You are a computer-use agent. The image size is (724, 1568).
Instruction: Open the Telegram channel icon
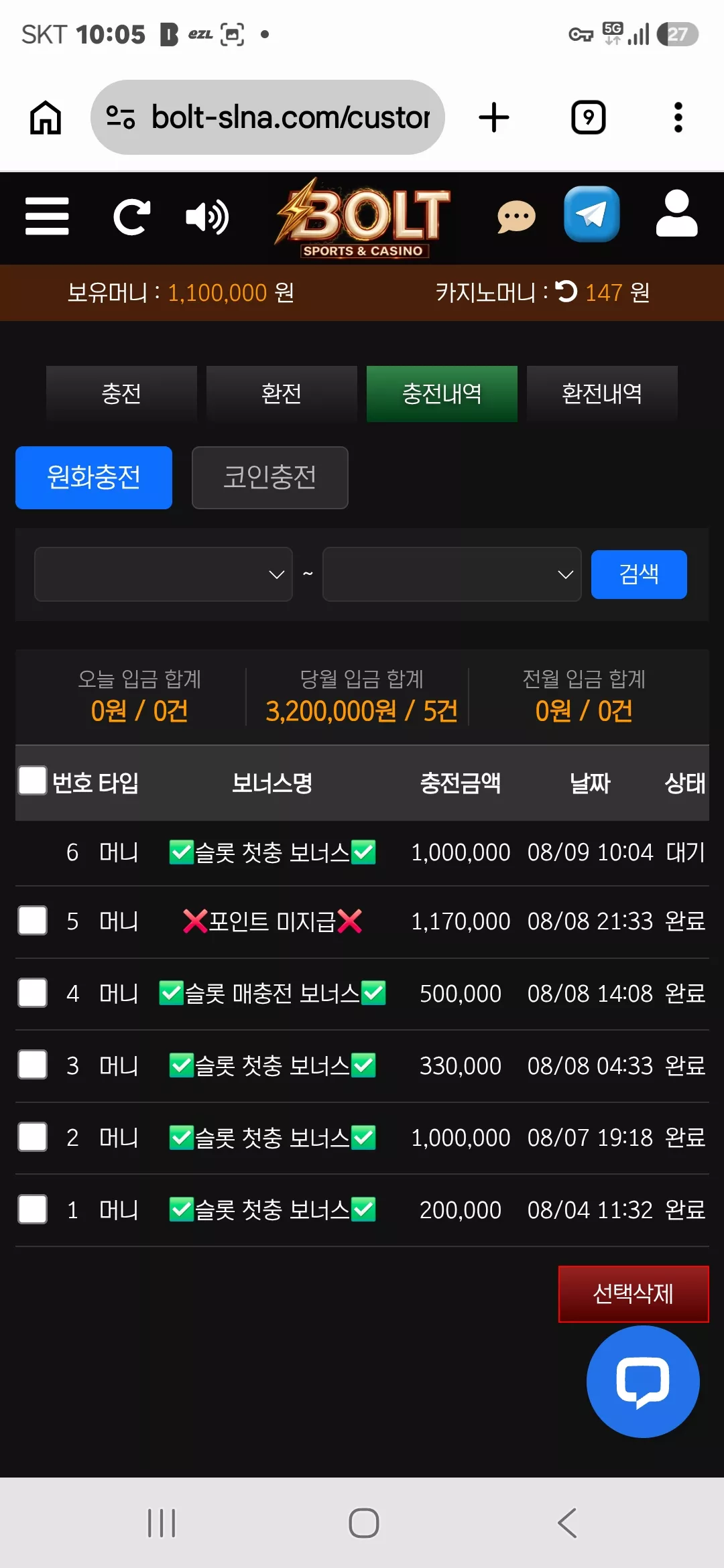tap(592, 214)
